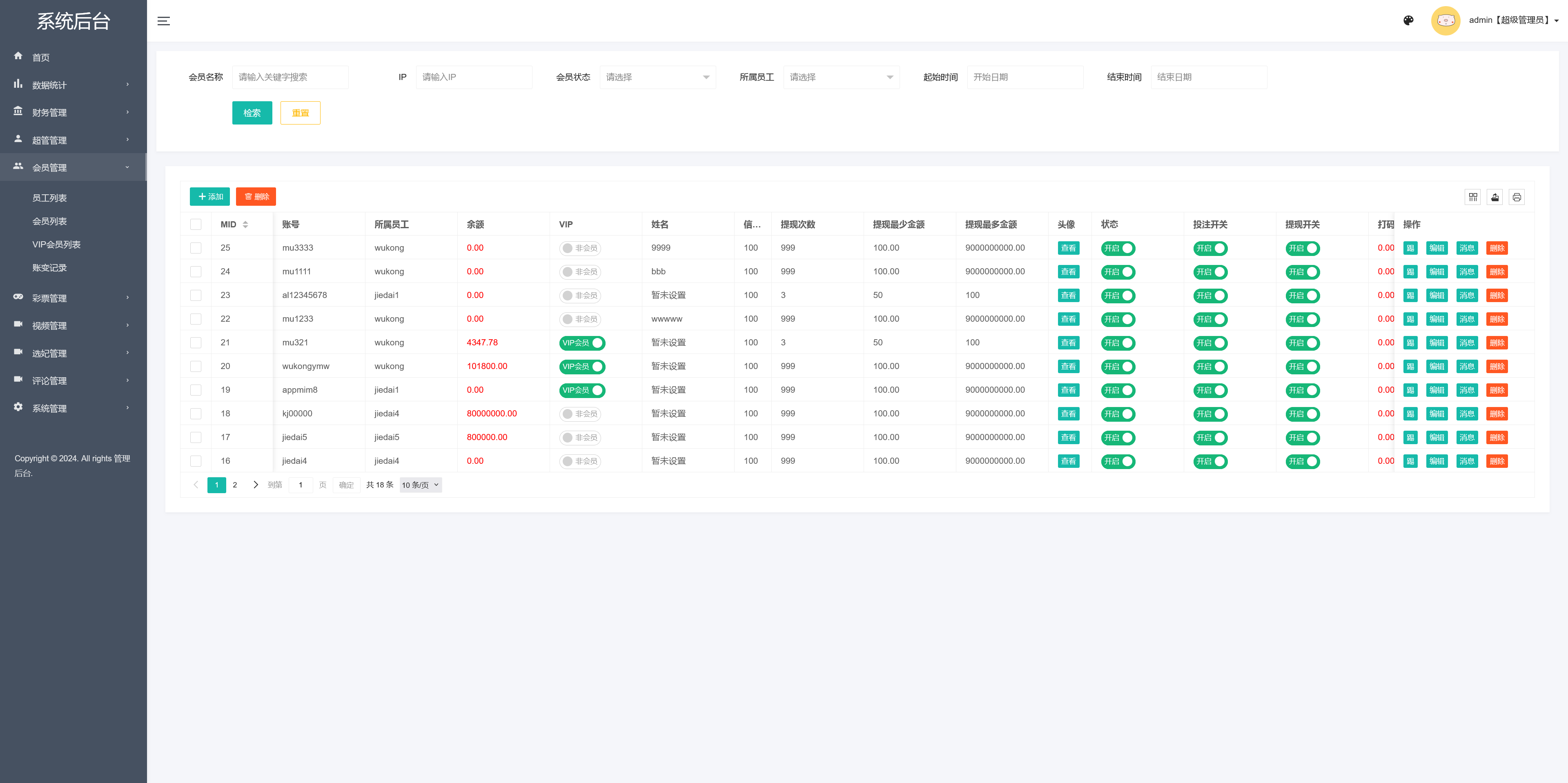This screenshot has height=783, width=1568.
Task: Click the 添加 add button
Action: tap(209, 196)
